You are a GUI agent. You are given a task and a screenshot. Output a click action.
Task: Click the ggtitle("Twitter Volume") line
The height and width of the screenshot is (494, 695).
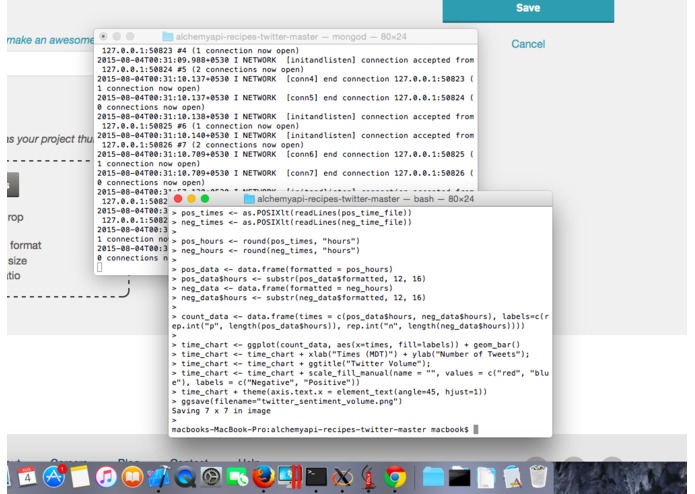pyautogui.click(x=301, y=363)
